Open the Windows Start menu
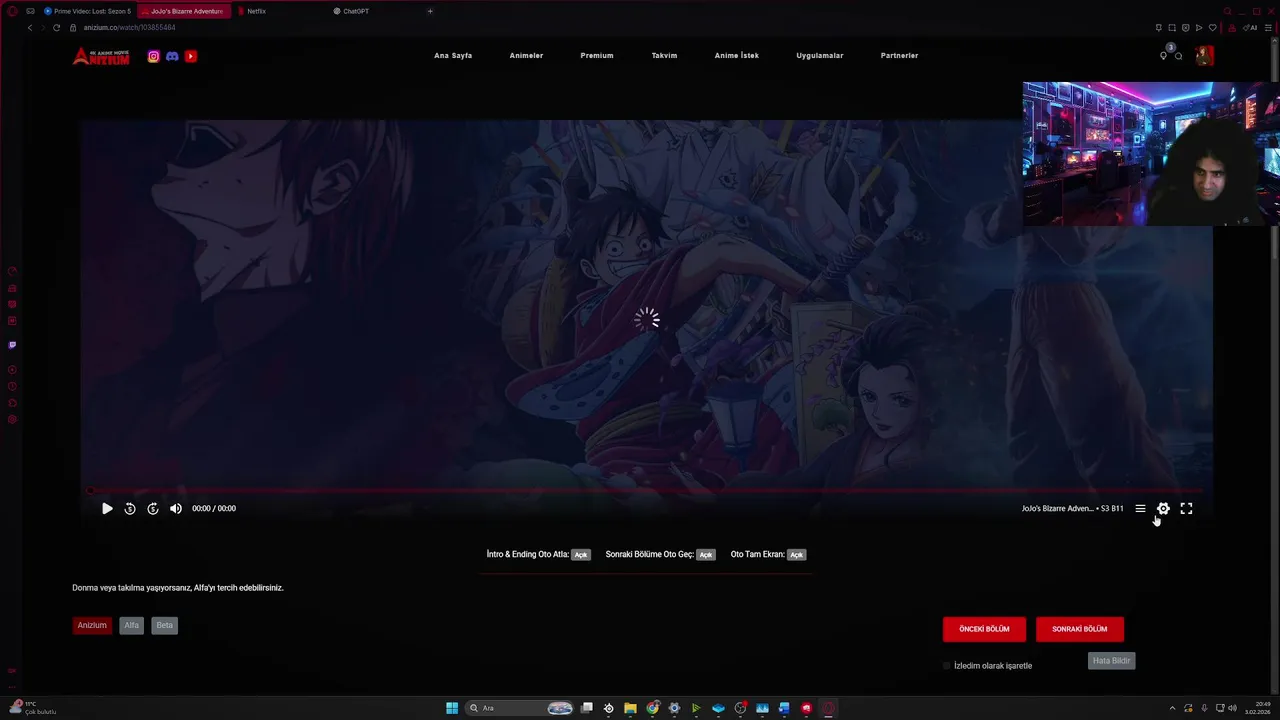This screenshot has height=720, width=1280. point(452,708)
